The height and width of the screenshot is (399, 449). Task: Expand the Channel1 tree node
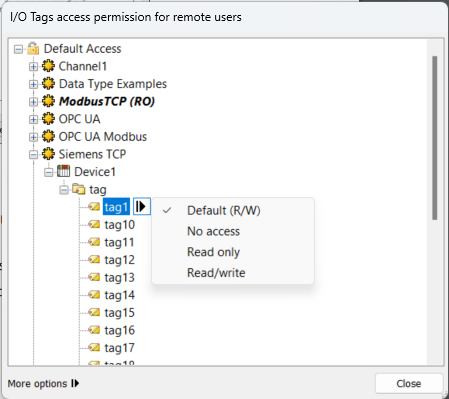click(x=33, y=66)
